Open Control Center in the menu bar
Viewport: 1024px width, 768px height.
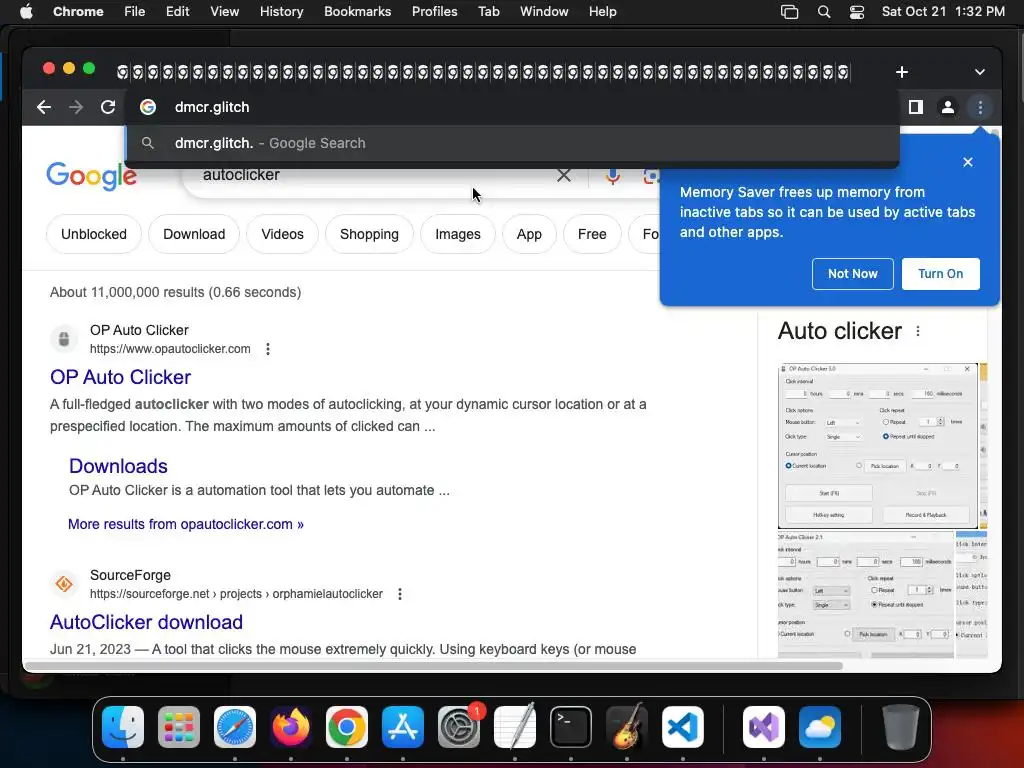[x=857, y=12]
